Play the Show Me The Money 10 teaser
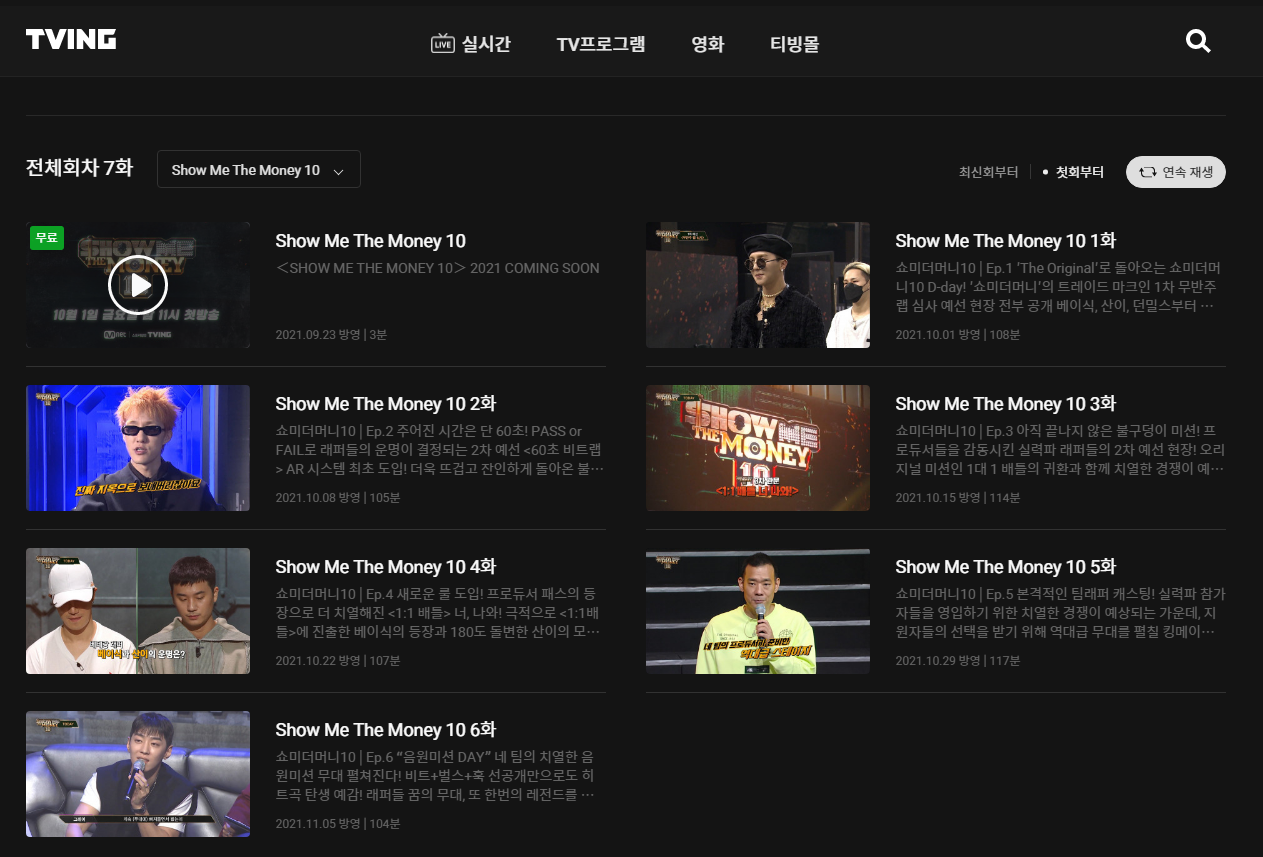The height and width of the screenshot is (857, 1263). click(x=138, y=285)
